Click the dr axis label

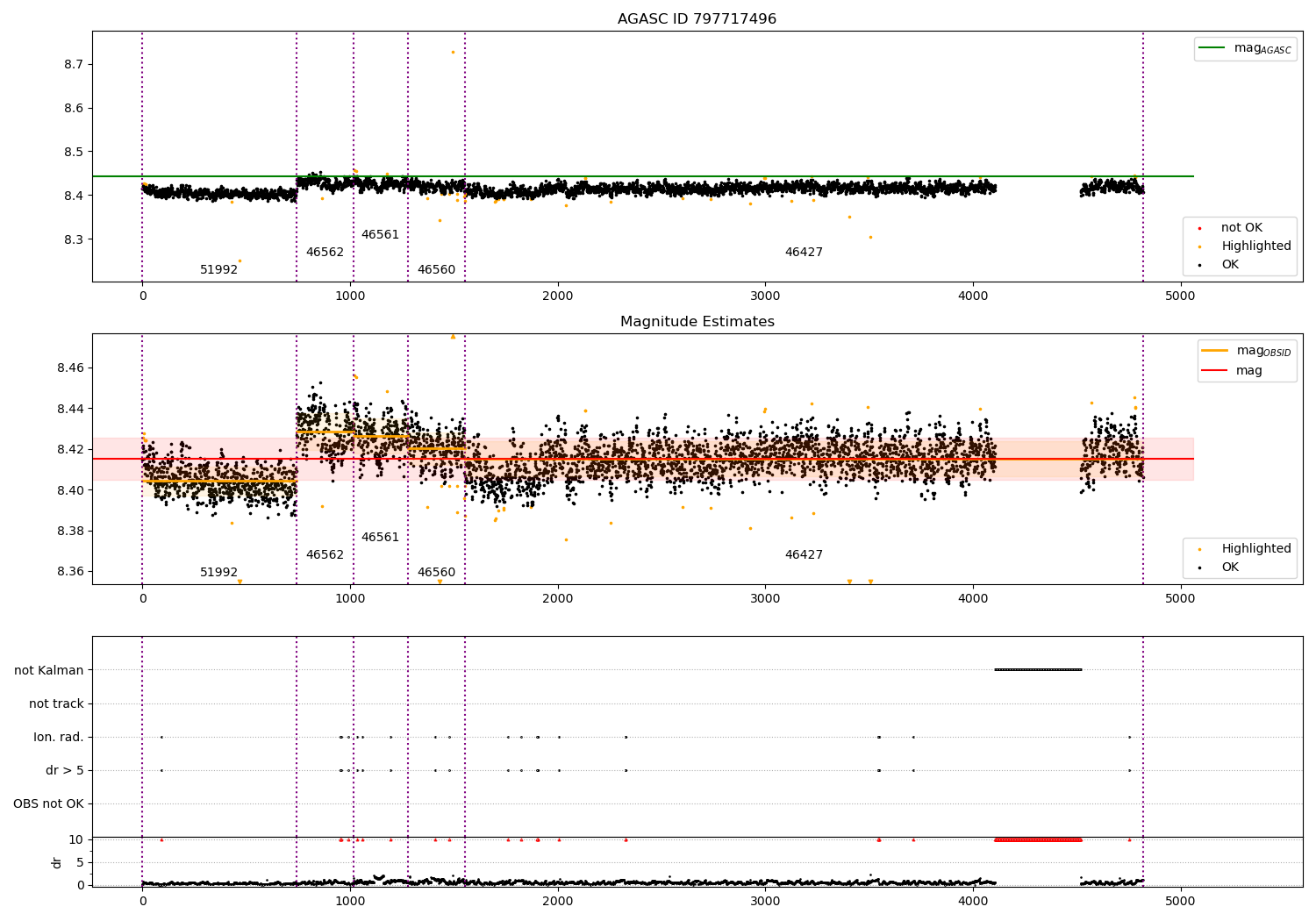point(57,862)
